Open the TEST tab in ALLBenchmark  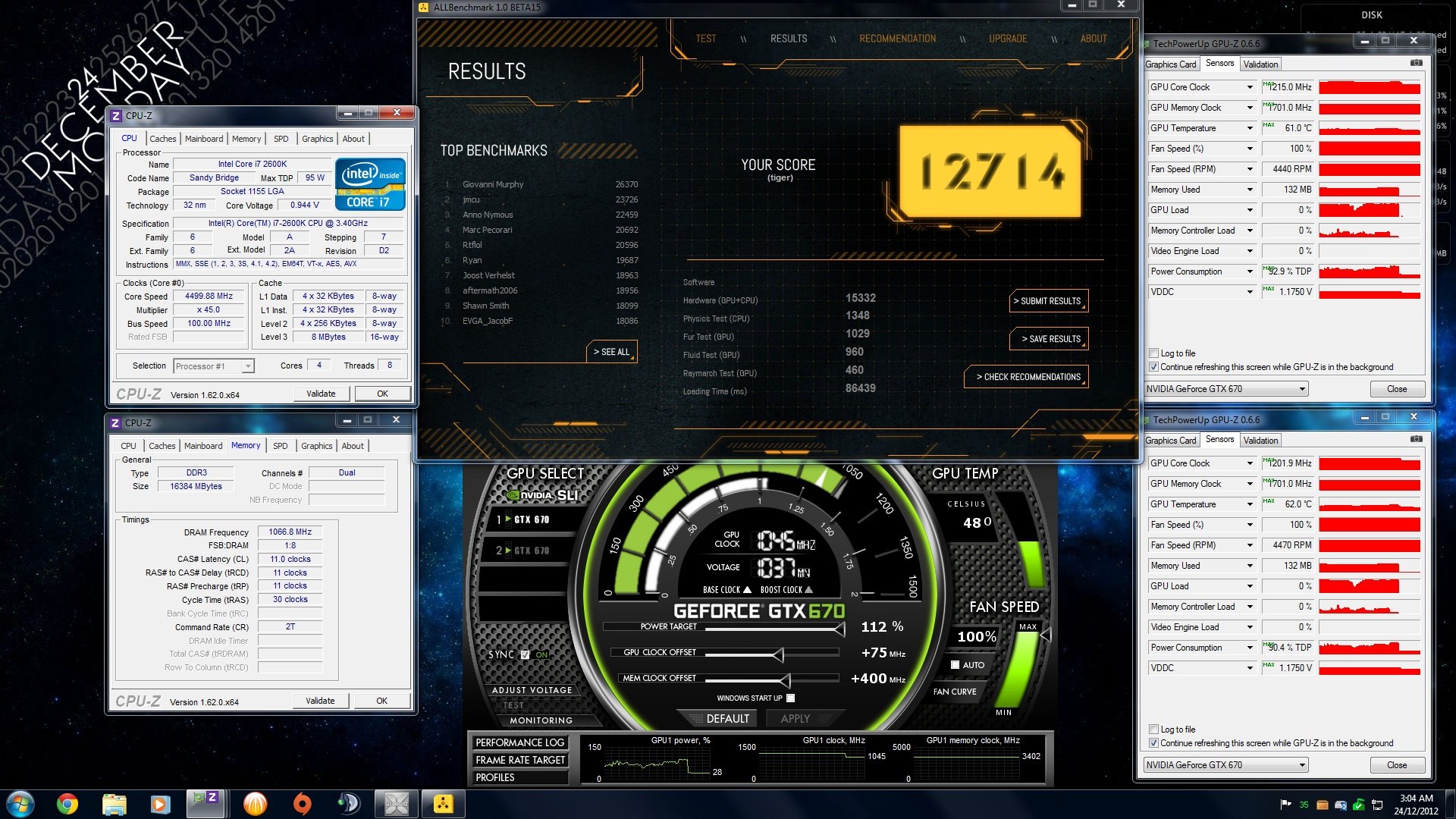(706, 39)
